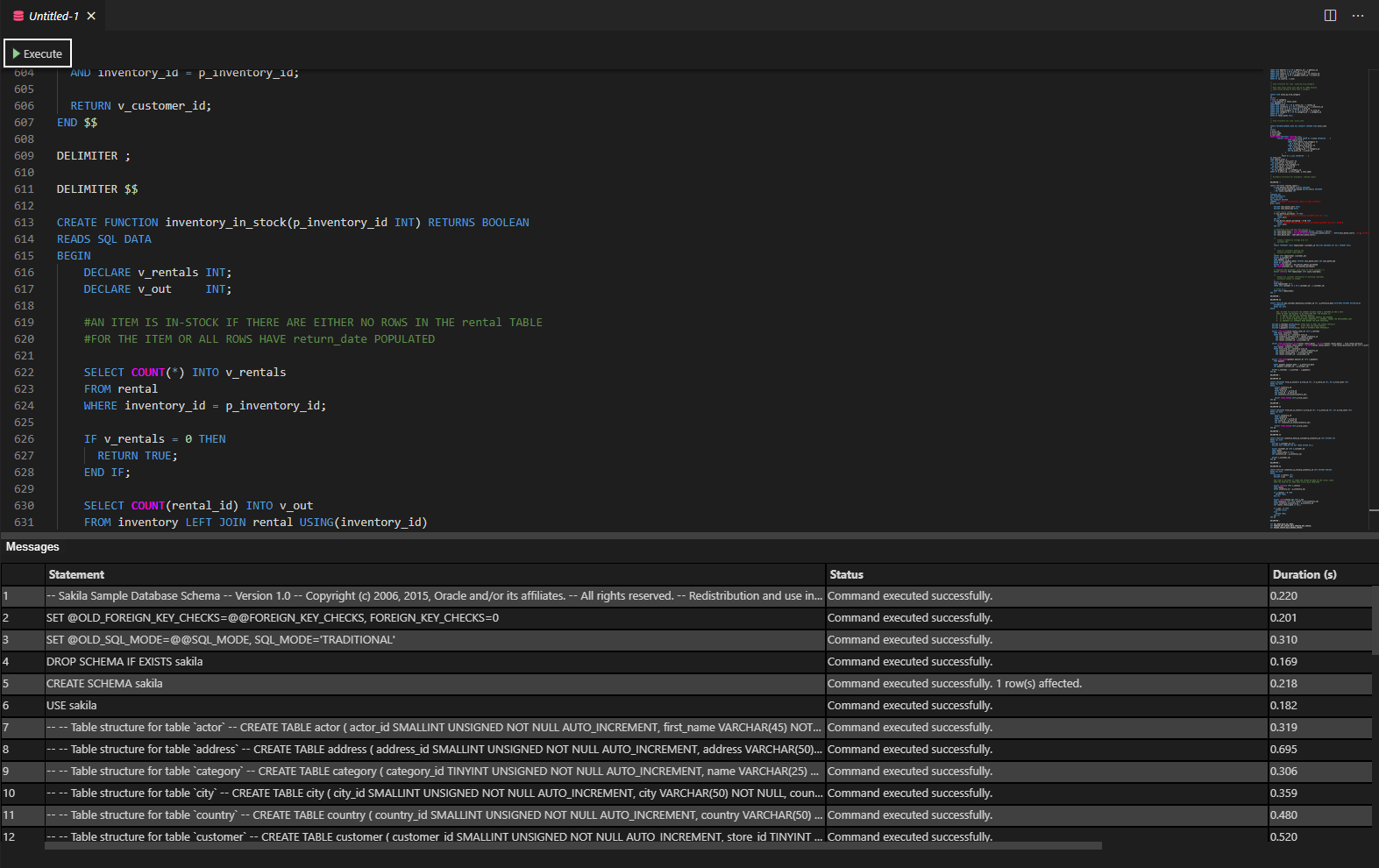The width and height of the screenshot is (1379, 868).
Task: Click the Status column header
Action: (x=846, y=574)
